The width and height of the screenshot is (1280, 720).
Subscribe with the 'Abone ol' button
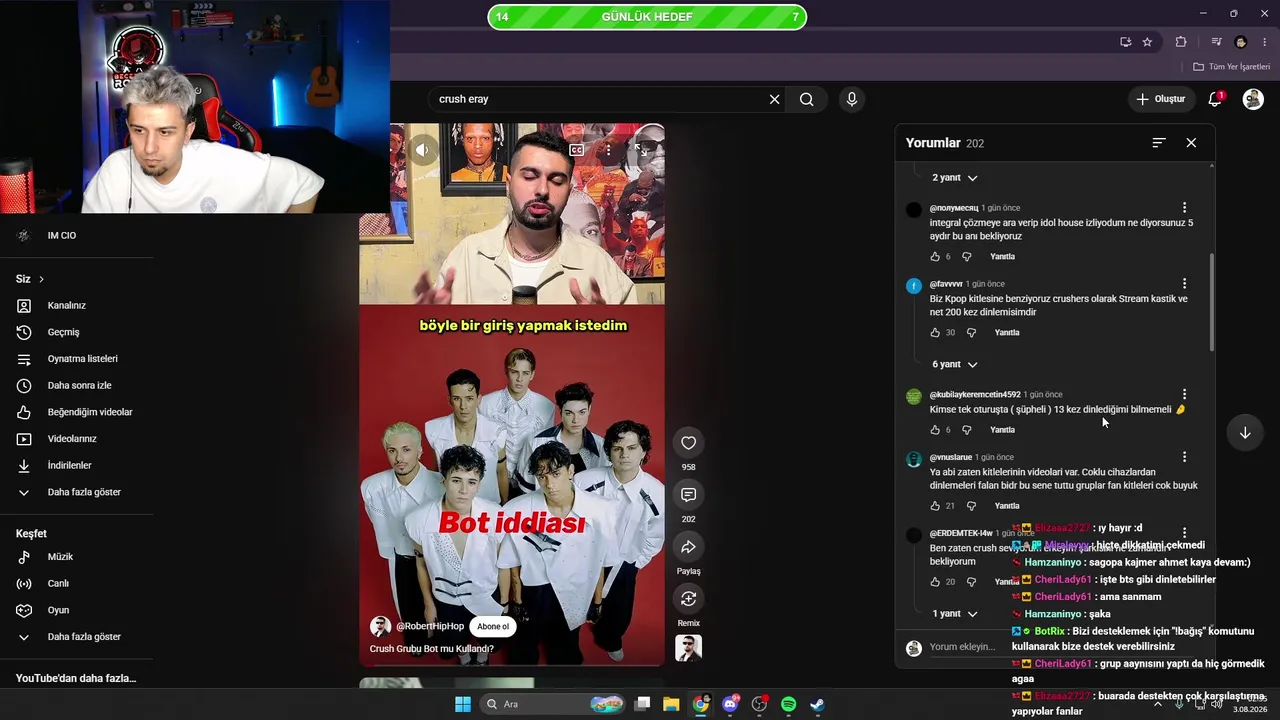[x=493, y=627]
